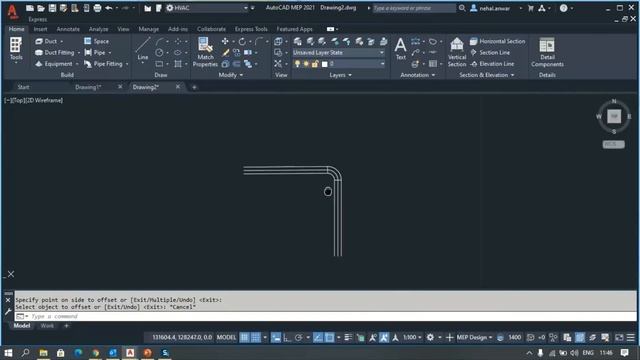Click Section Line button
The height and width of the screenshot is (360, 640).
[490, 52]
